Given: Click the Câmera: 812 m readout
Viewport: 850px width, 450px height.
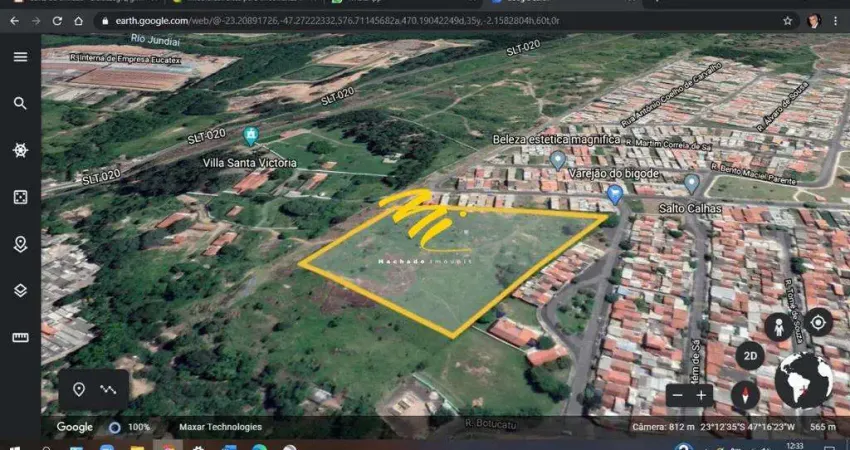Looking at the screenshot, I should click(x=663, y=427).
